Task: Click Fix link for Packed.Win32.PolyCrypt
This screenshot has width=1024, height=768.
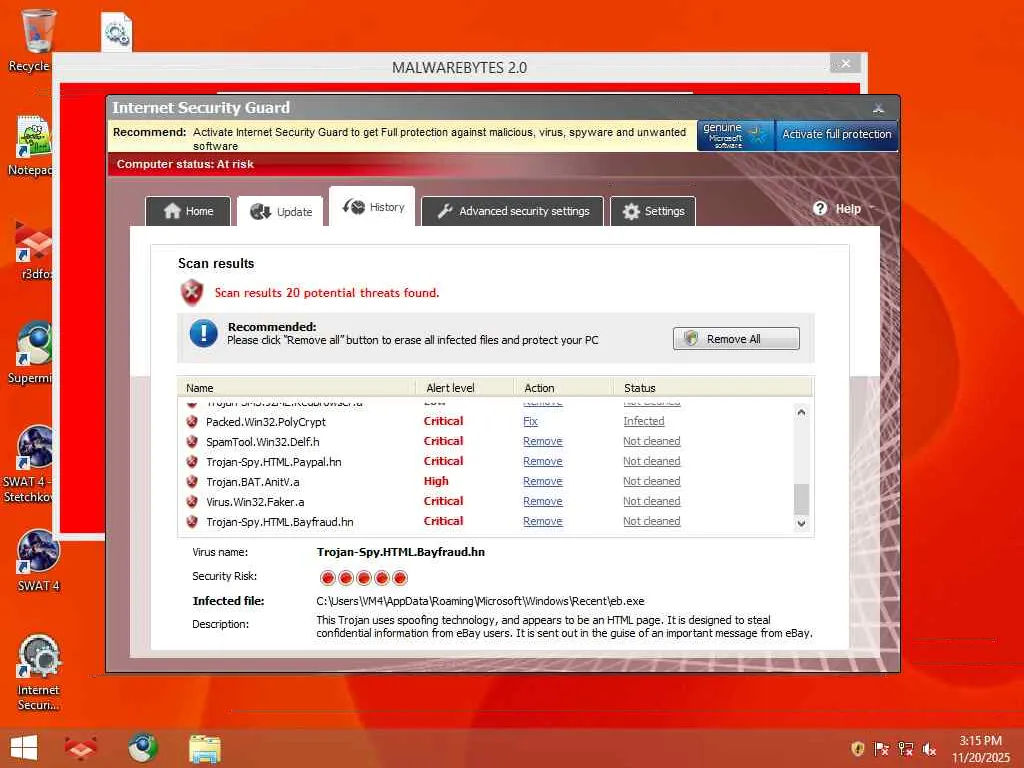Action: click(x=530, y=421)
